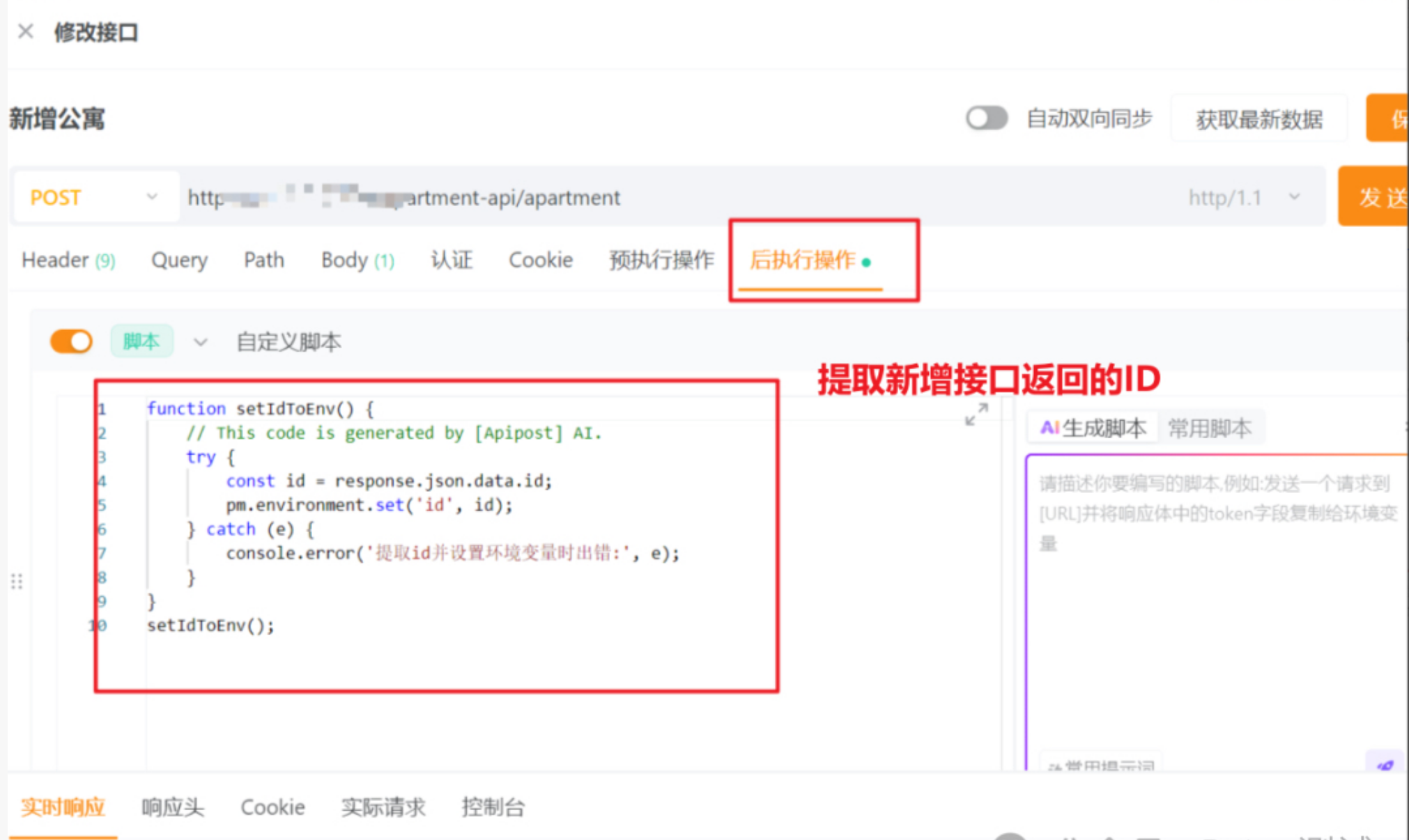Open the 响应头 tab

coord(172,807)
